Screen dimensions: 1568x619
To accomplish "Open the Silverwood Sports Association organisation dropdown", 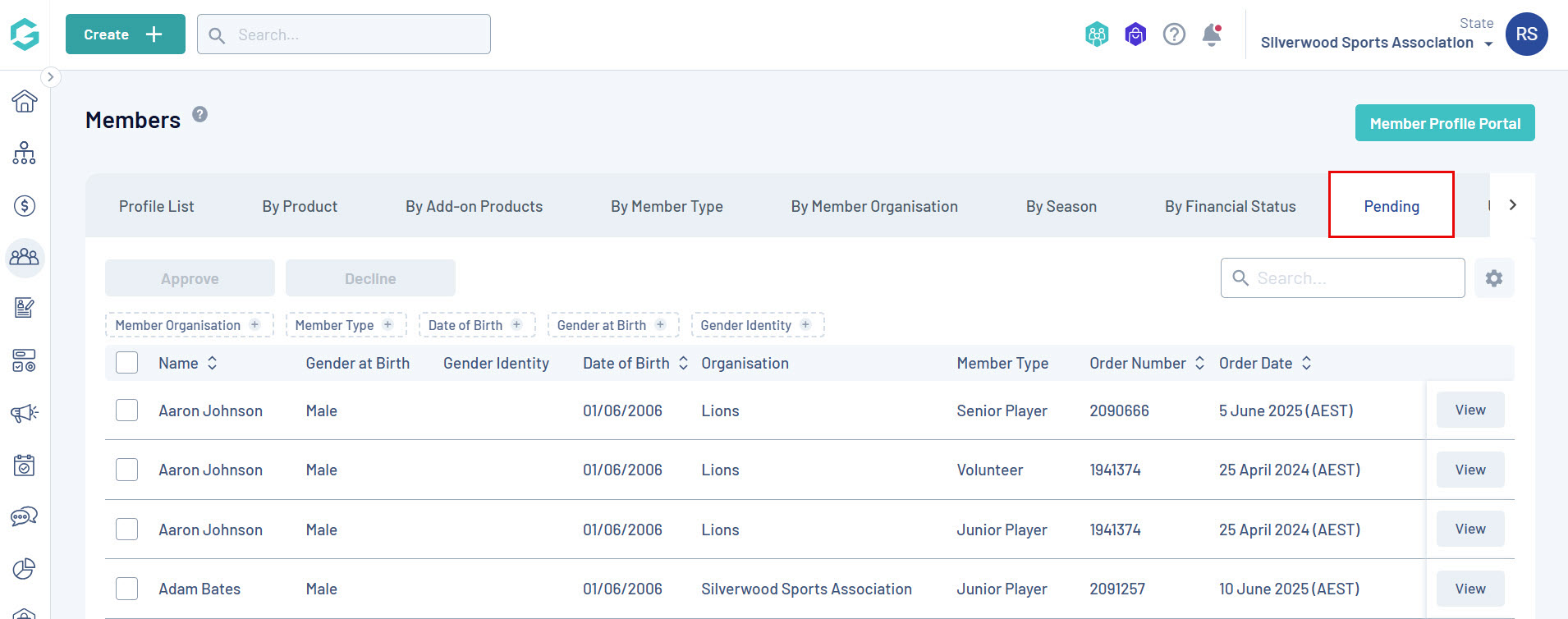I will coord(1376,43).
